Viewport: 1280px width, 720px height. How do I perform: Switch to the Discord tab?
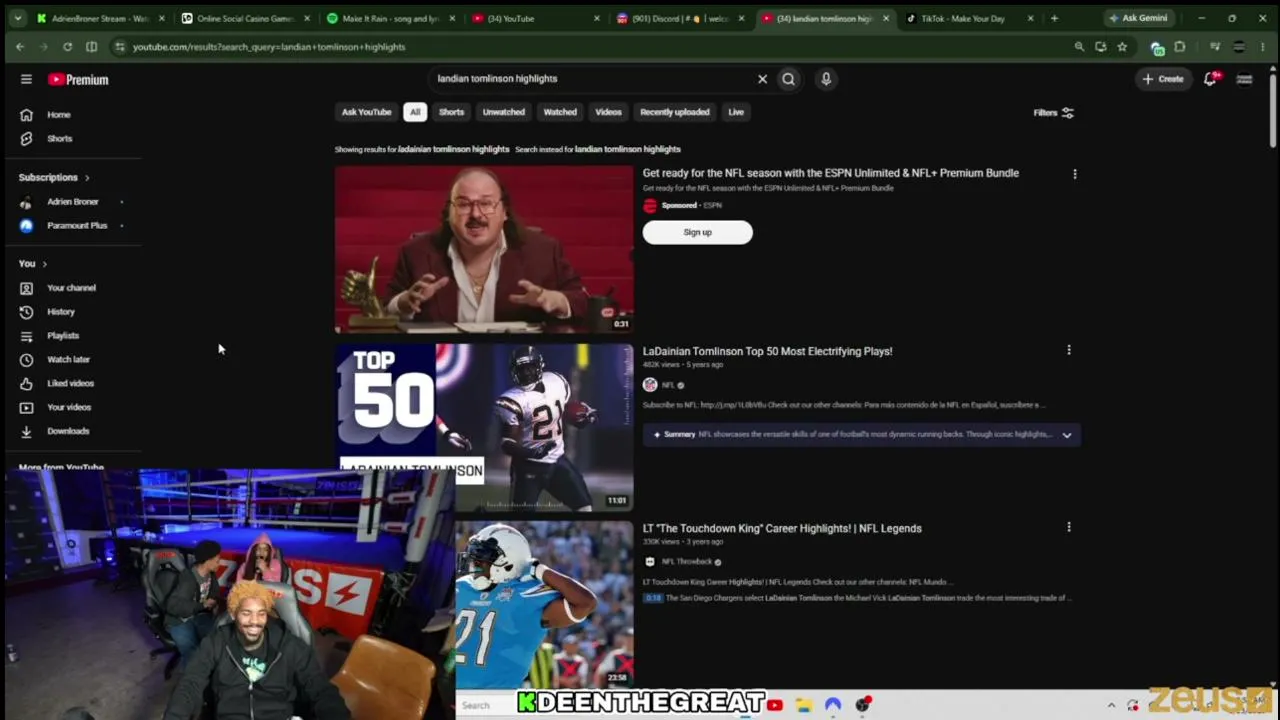680,18
